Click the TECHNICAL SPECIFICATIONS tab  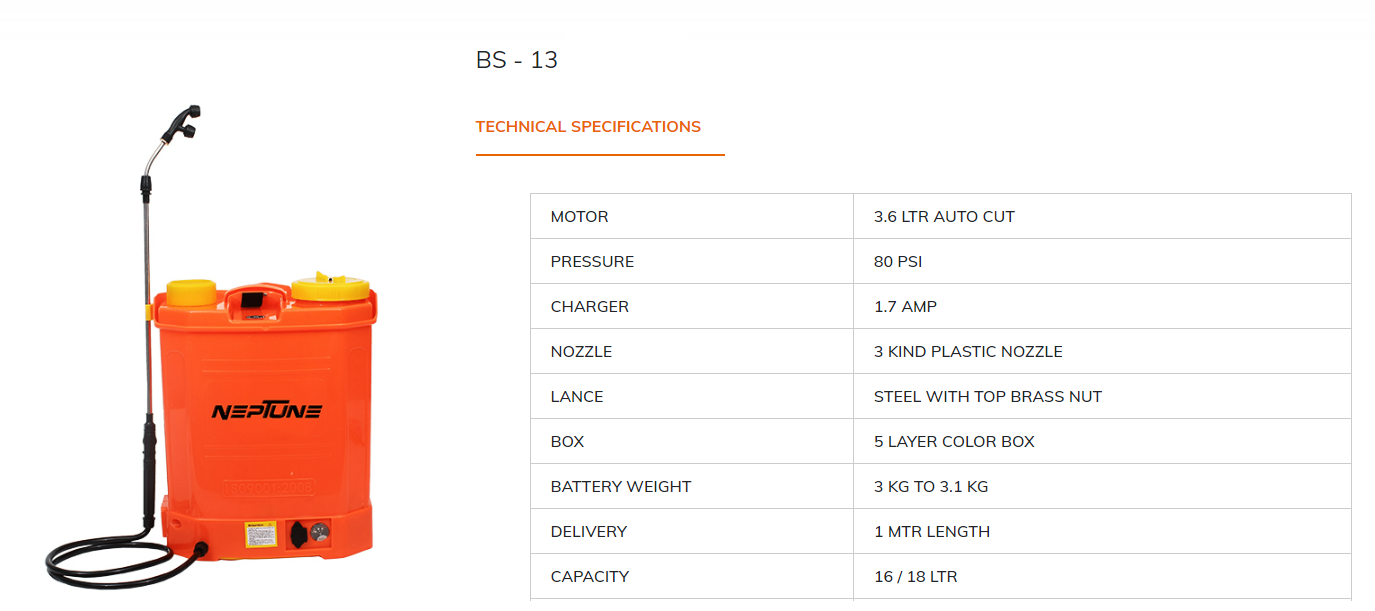(x=588, y=127)
